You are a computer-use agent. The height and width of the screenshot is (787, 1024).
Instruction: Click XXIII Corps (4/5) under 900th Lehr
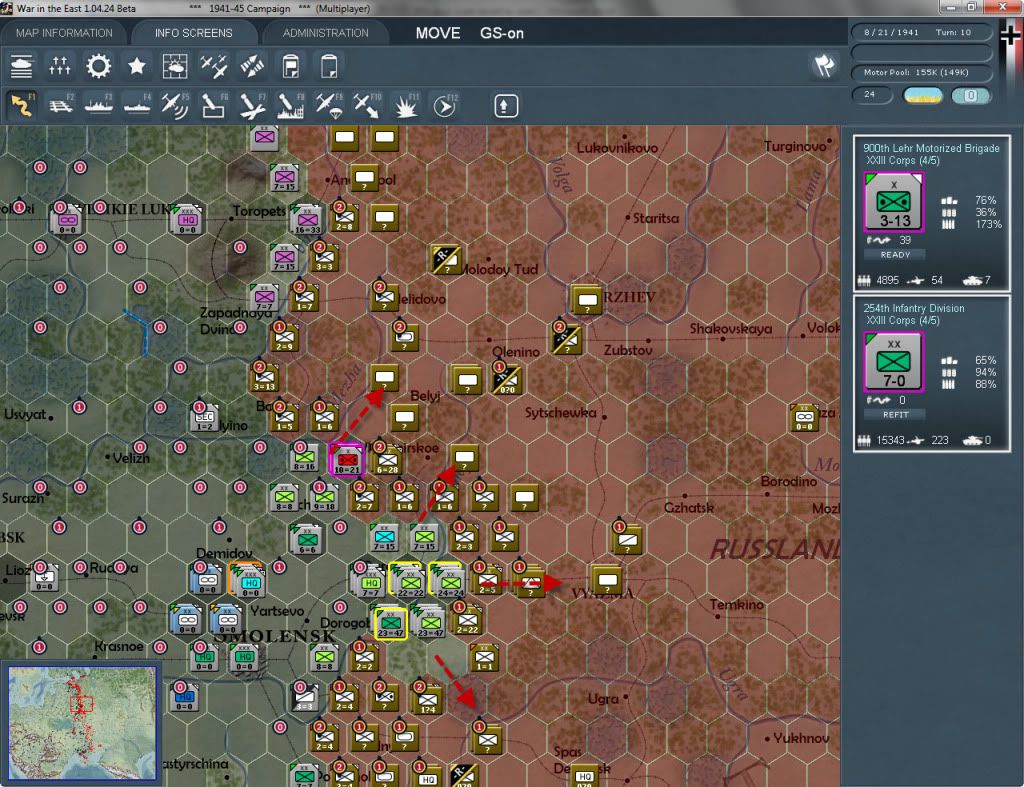pos(903,160)
